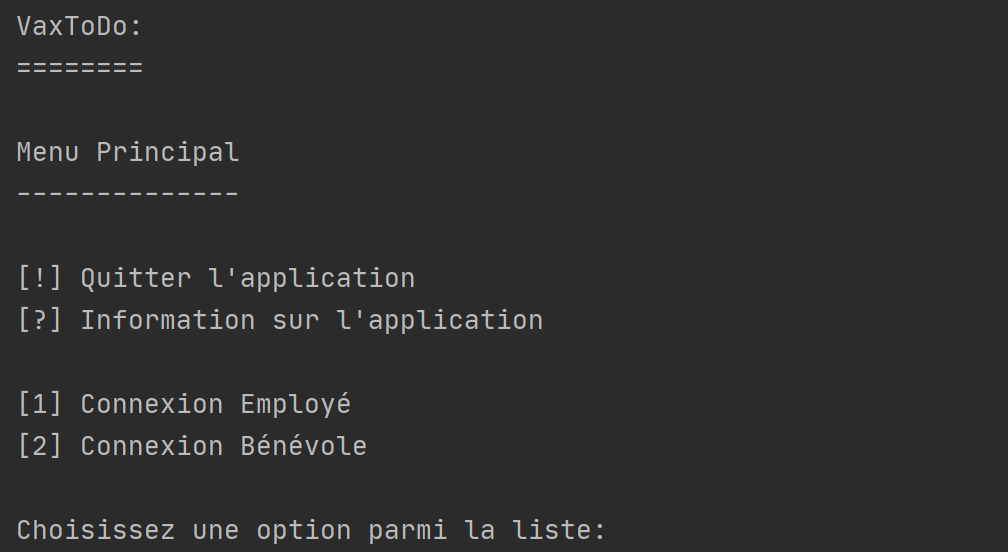Click the word sur in the information line
This screenshot has height=552, width=1008.
coord(296,321)
